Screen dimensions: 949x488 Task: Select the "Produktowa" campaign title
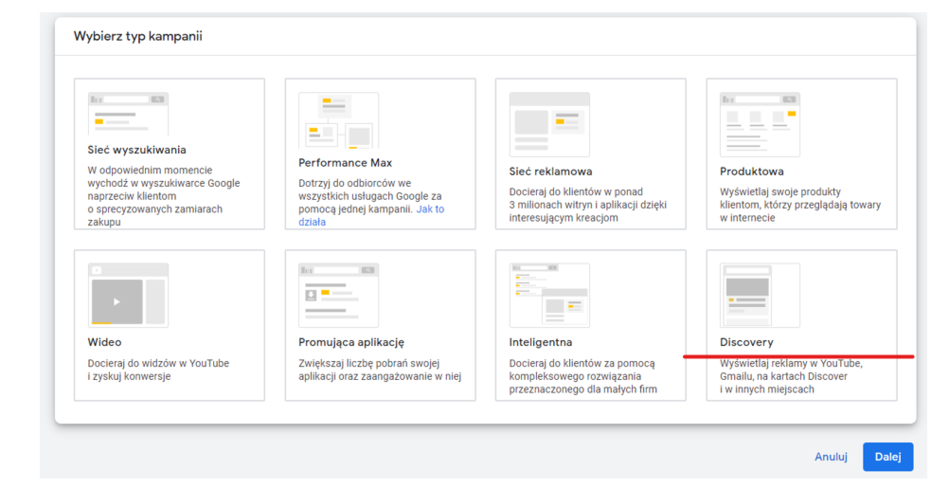click(x=751, y=171)
